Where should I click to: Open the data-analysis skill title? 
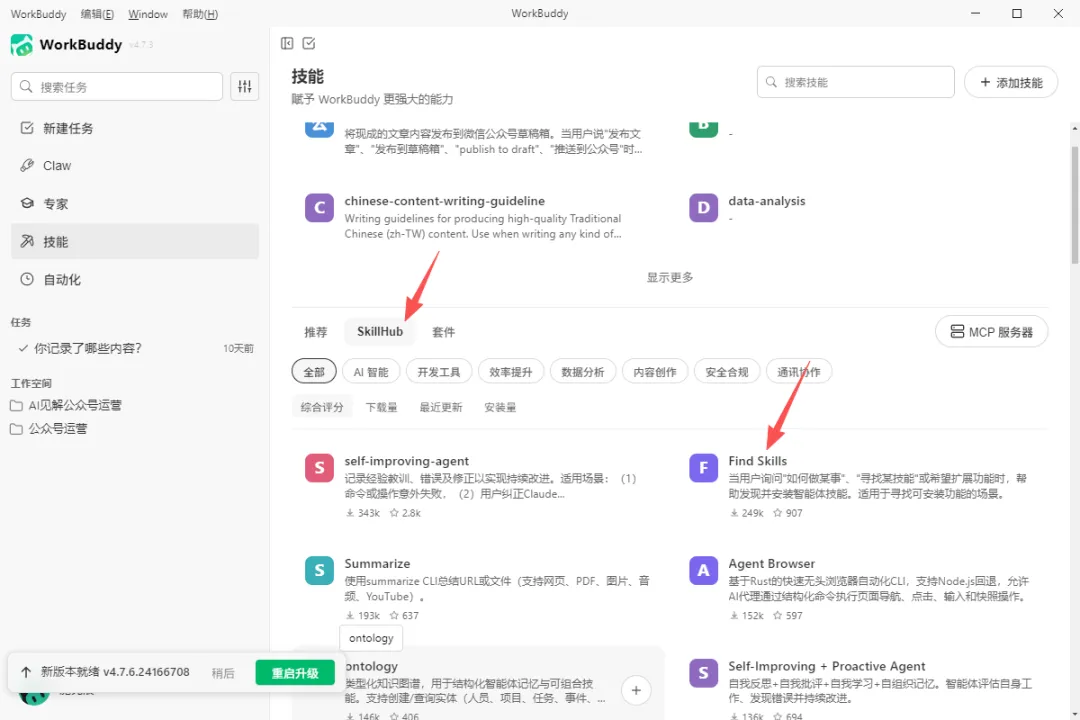point(767,201)
